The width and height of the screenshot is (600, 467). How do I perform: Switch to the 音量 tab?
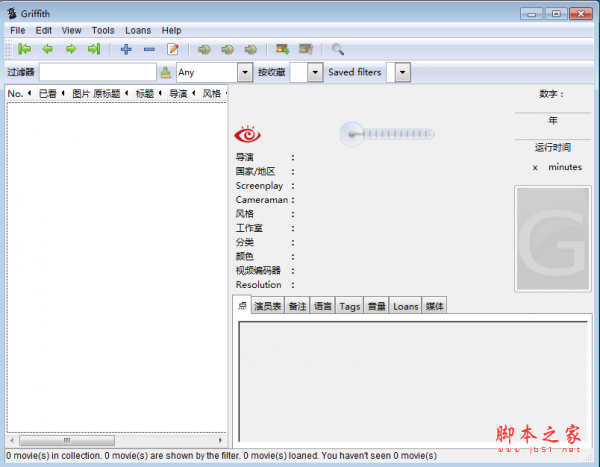pos(377,306)
